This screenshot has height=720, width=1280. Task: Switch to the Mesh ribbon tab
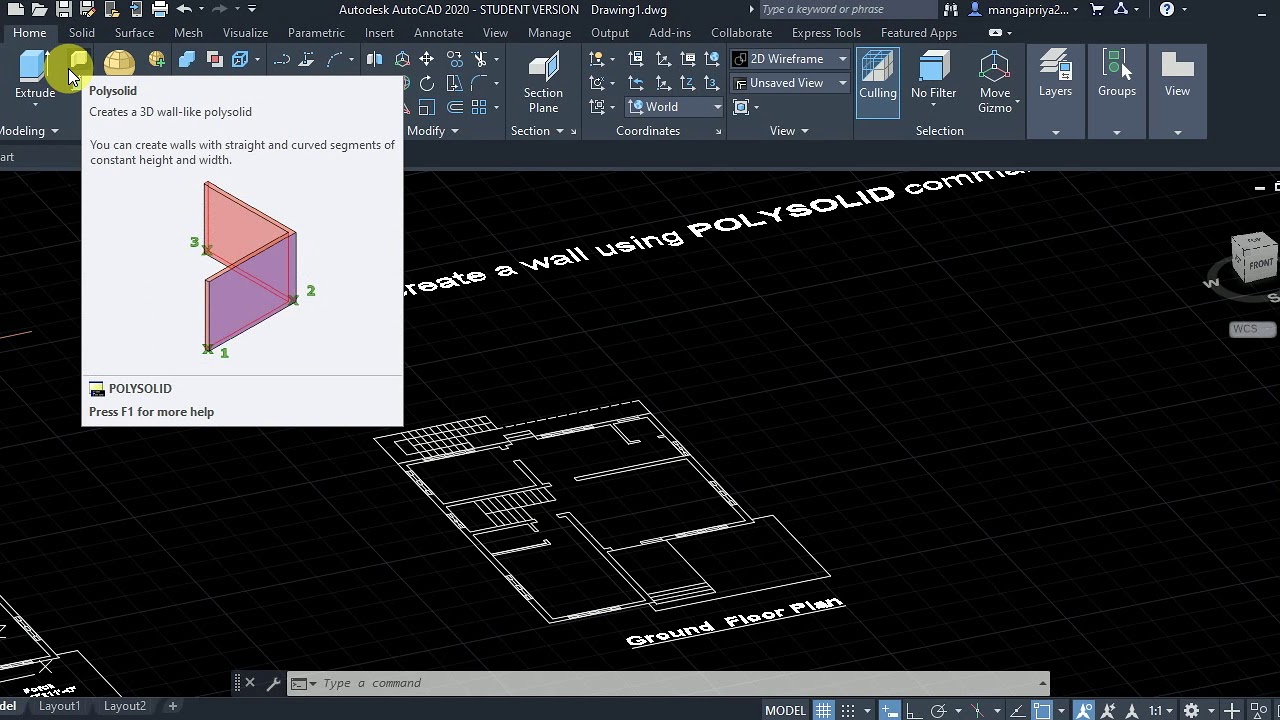(188, 33)
